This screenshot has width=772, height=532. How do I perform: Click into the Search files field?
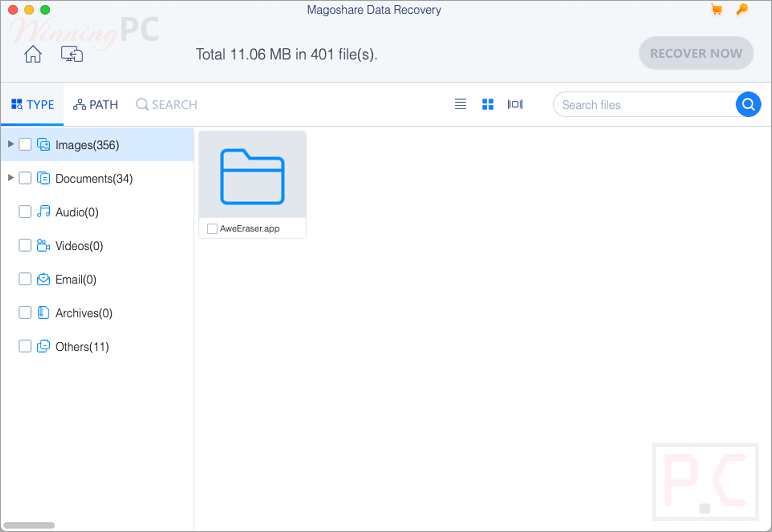click(x=644, y=104)
